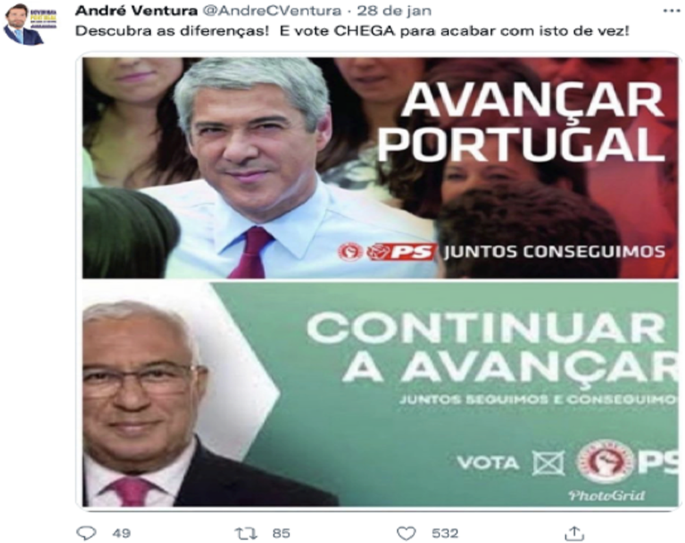Open the André Ventura display name link

(136, 10)
